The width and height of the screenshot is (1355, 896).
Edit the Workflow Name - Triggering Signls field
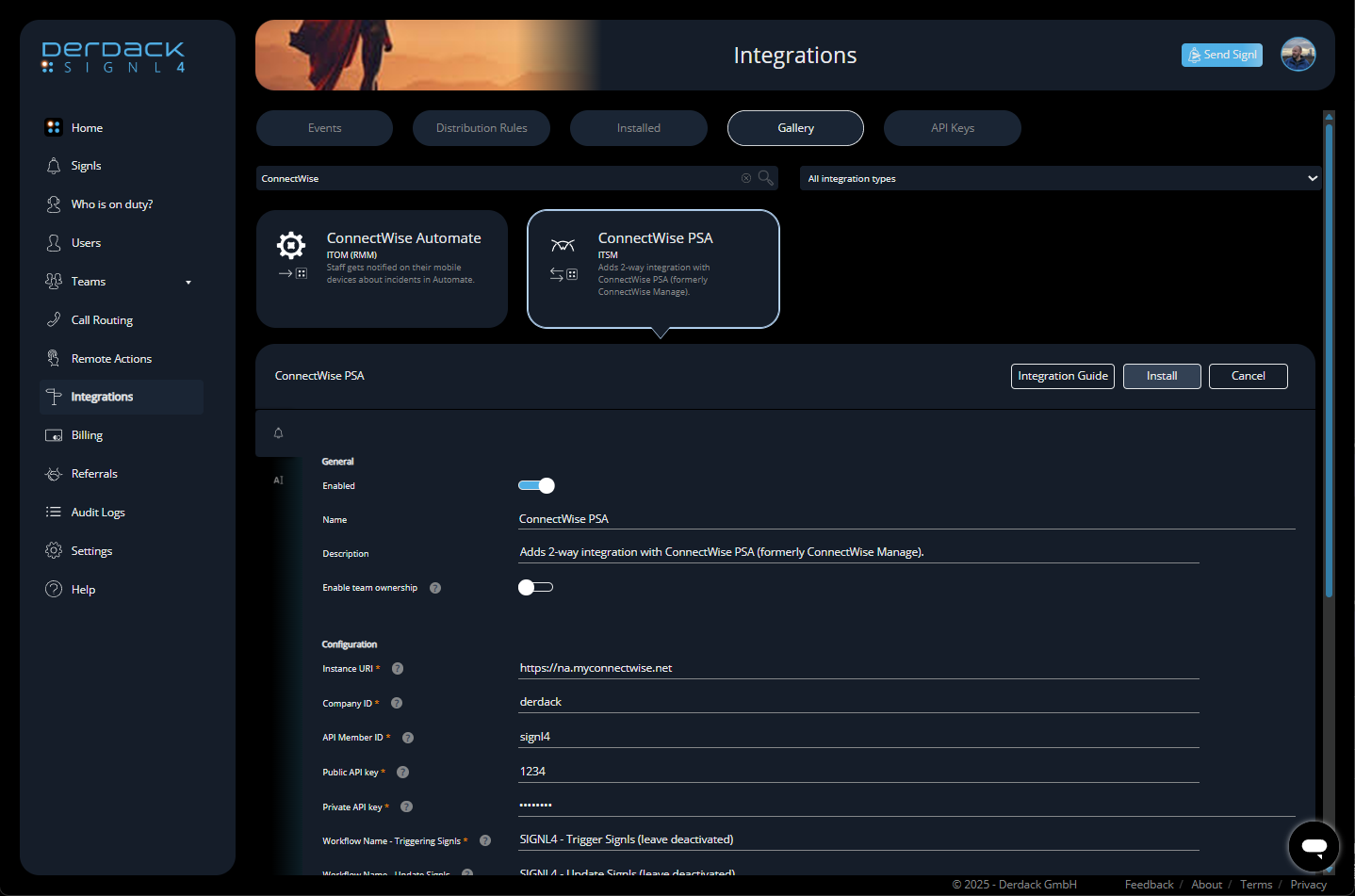(858, 839)
